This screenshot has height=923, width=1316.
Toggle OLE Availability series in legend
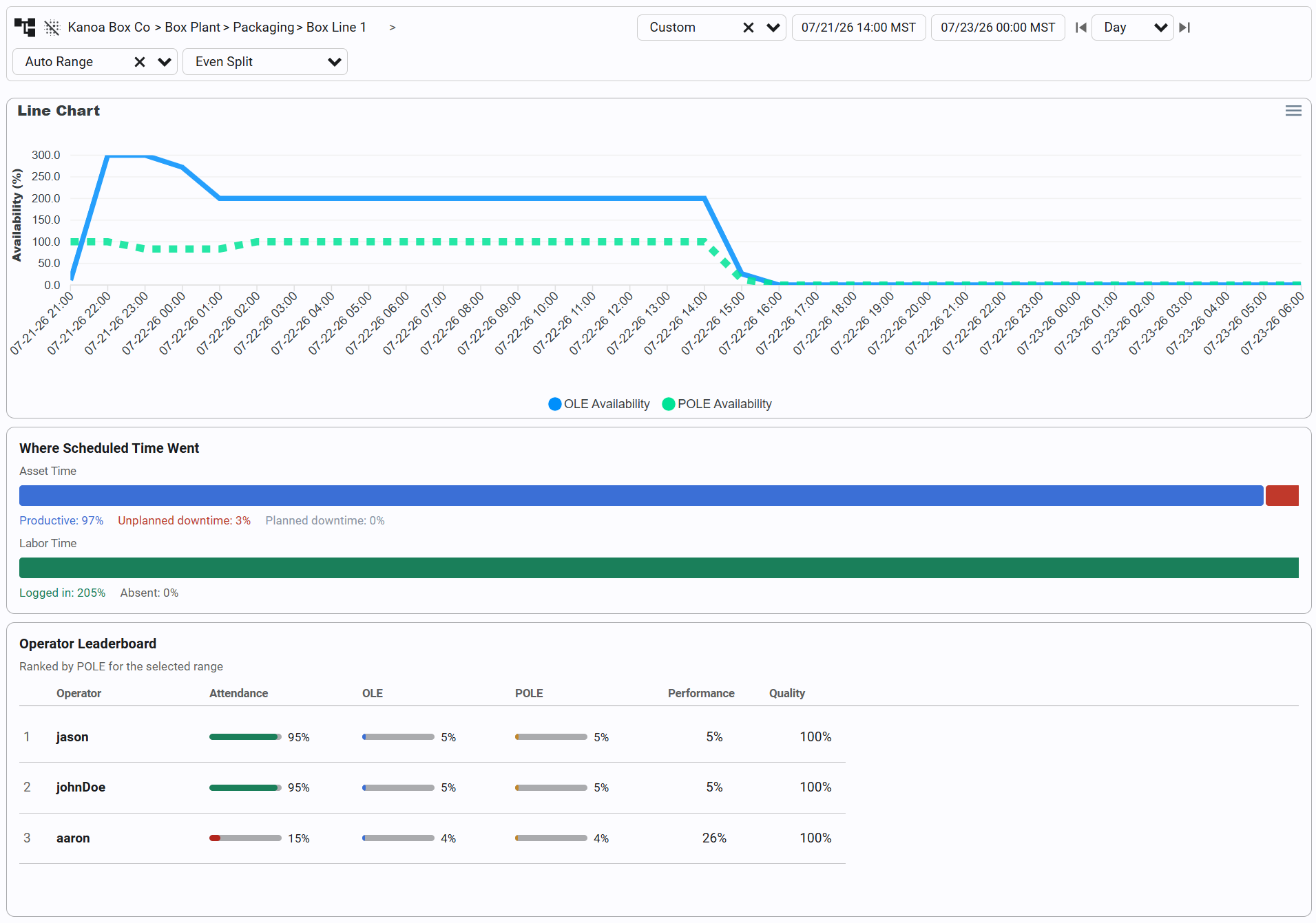599,404
